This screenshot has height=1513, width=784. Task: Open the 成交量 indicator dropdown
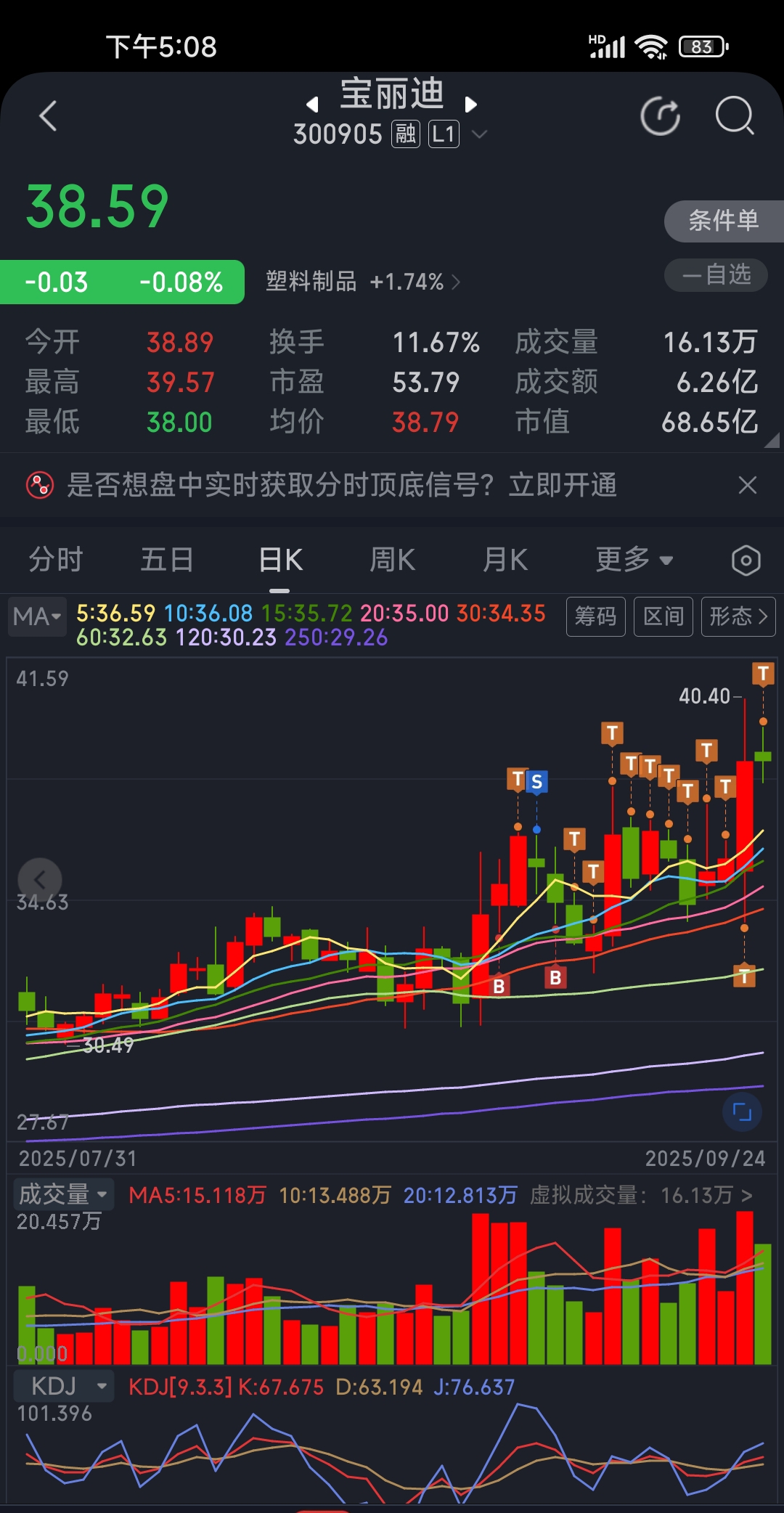(x=63, y=1194)
